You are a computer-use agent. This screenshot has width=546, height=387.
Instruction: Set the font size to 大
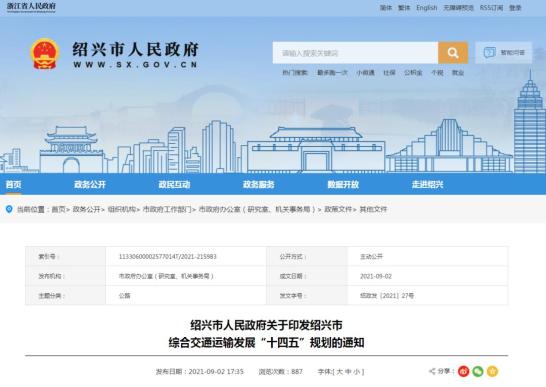pos(339,372)
